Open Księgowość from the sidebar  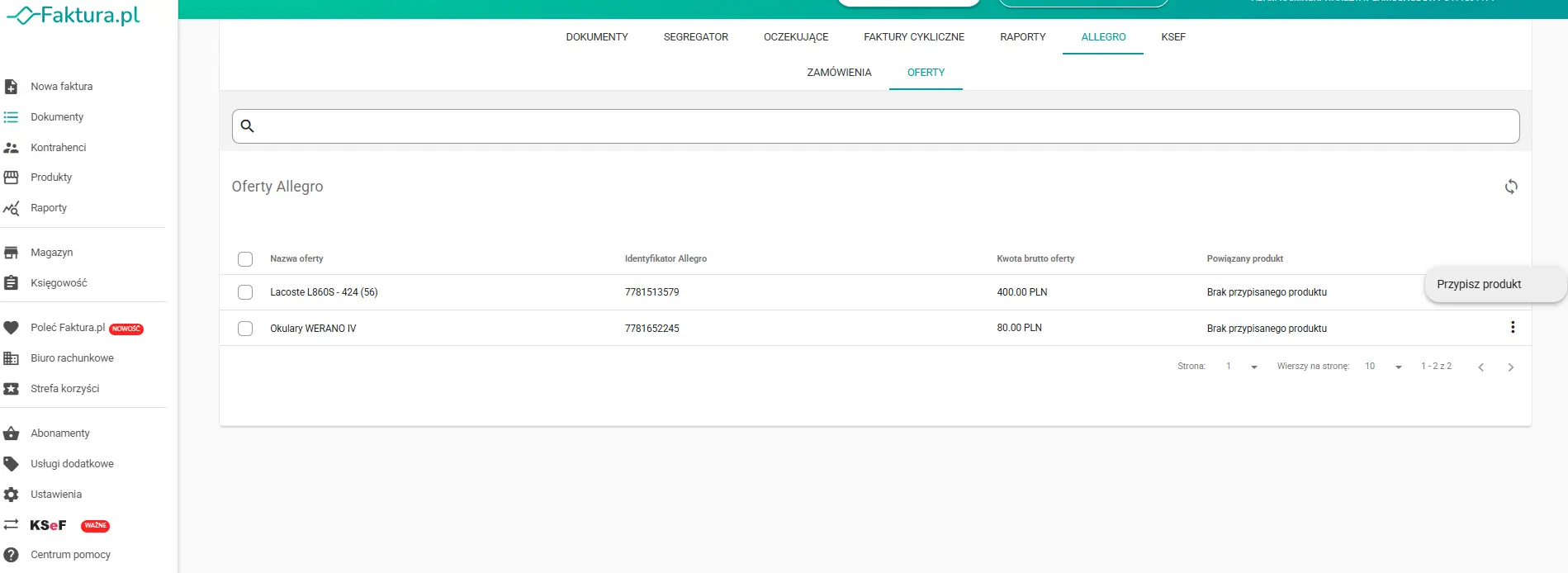[x=59, y=283]
